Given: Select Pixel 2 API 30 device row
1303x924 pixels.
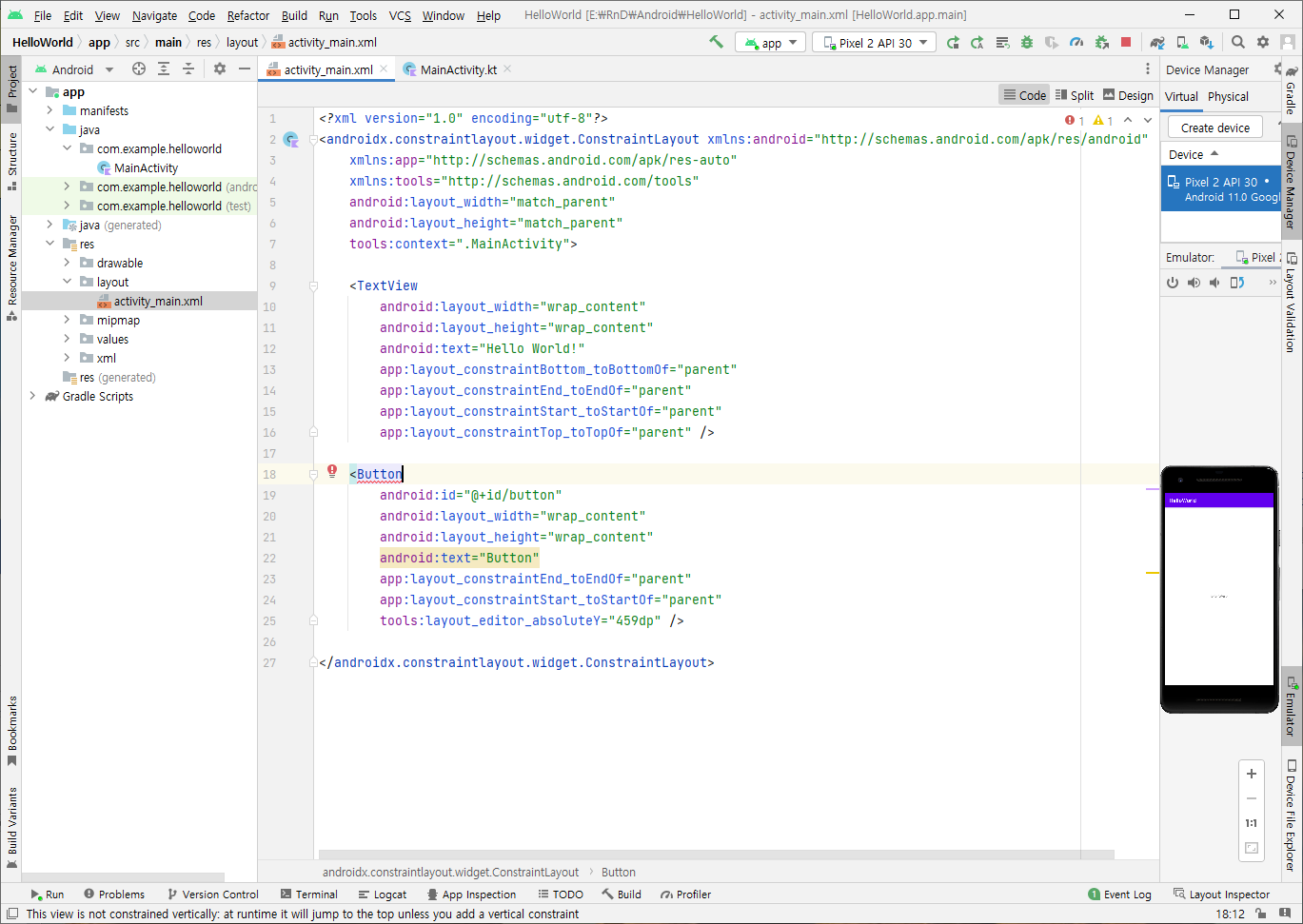Looking at the screenshot, I should (1221, 189).
